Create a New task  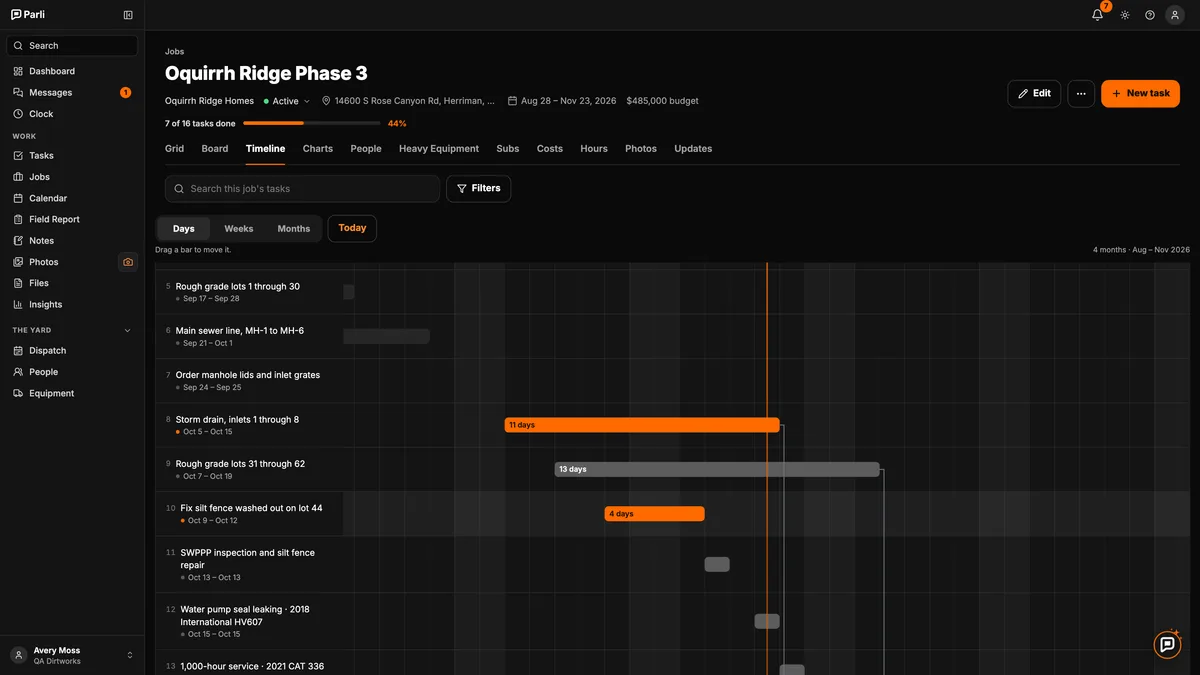[1141, 93]
